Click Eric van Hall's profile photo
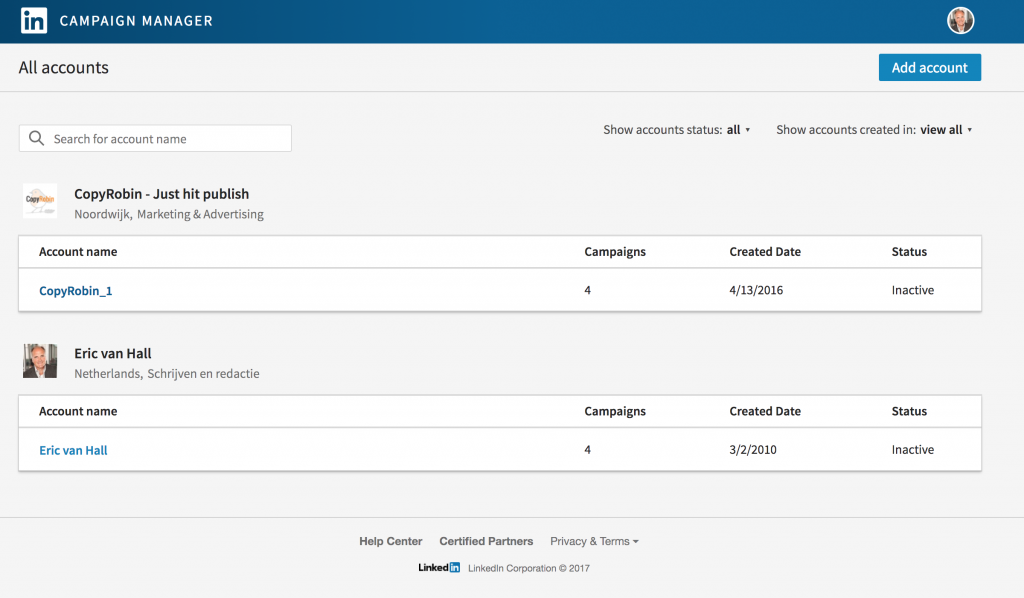1024x598 pixels. 40,361
